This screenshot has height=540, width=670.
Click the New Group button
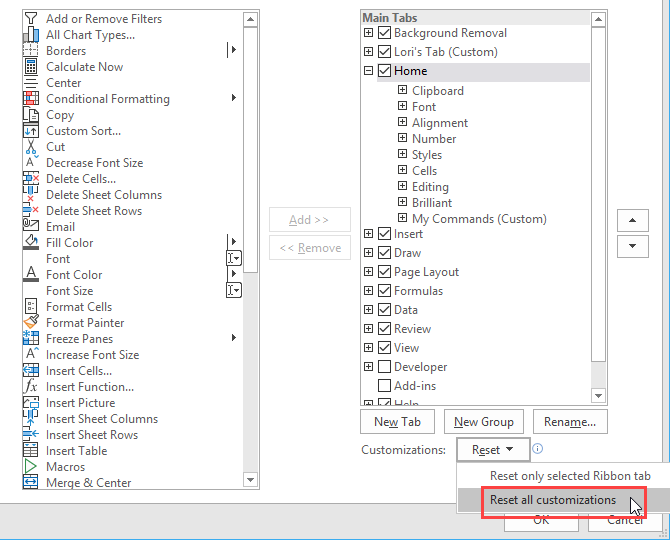[x=484, y=422]
